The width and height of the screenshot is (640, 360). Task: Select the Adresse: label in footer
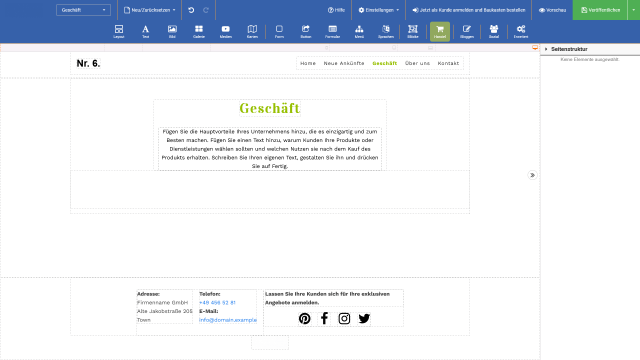(149, 294)
